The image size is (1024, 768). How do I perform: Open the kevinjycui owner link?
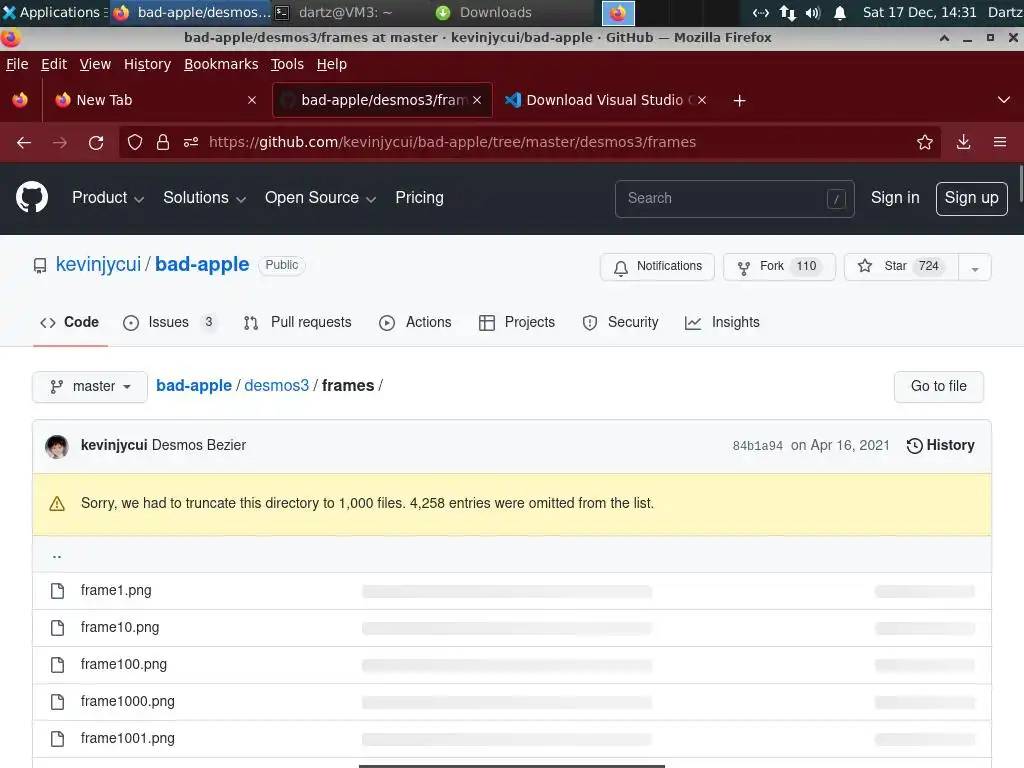click(99, 264)
